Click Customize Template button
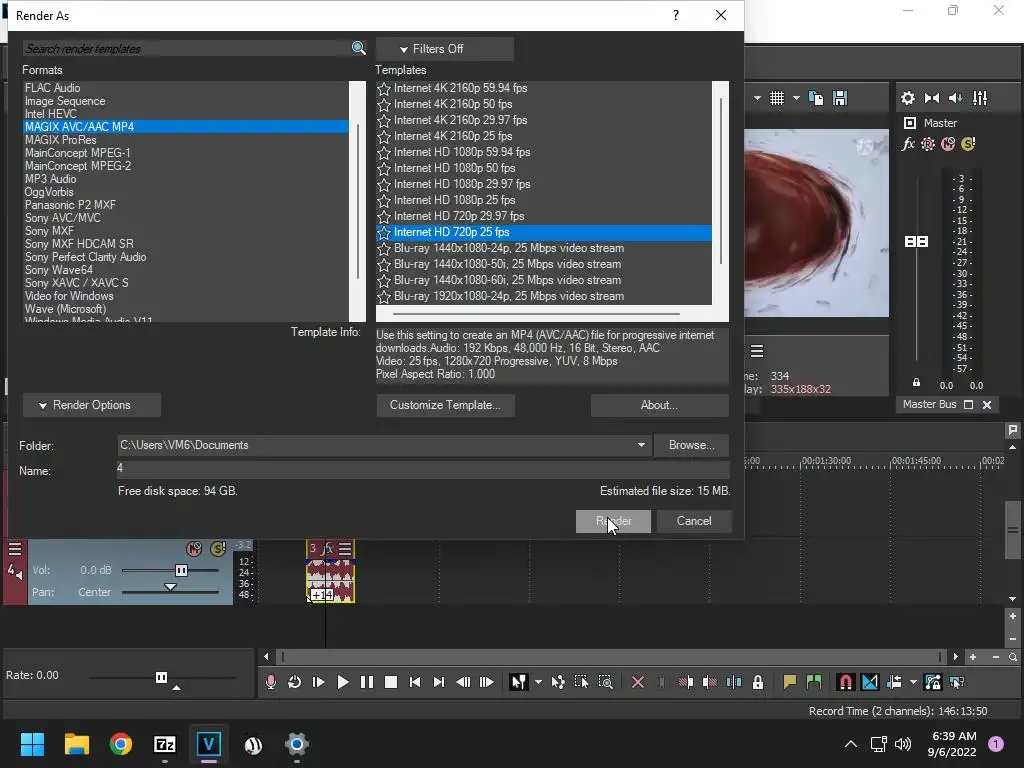 click(445, 405)
